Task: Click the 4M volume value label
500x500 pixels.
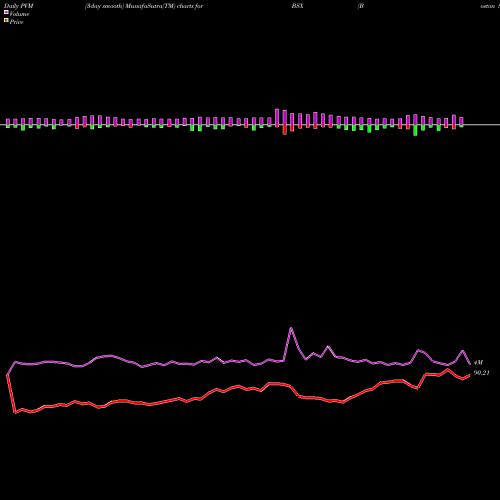Action: (478, 362)
